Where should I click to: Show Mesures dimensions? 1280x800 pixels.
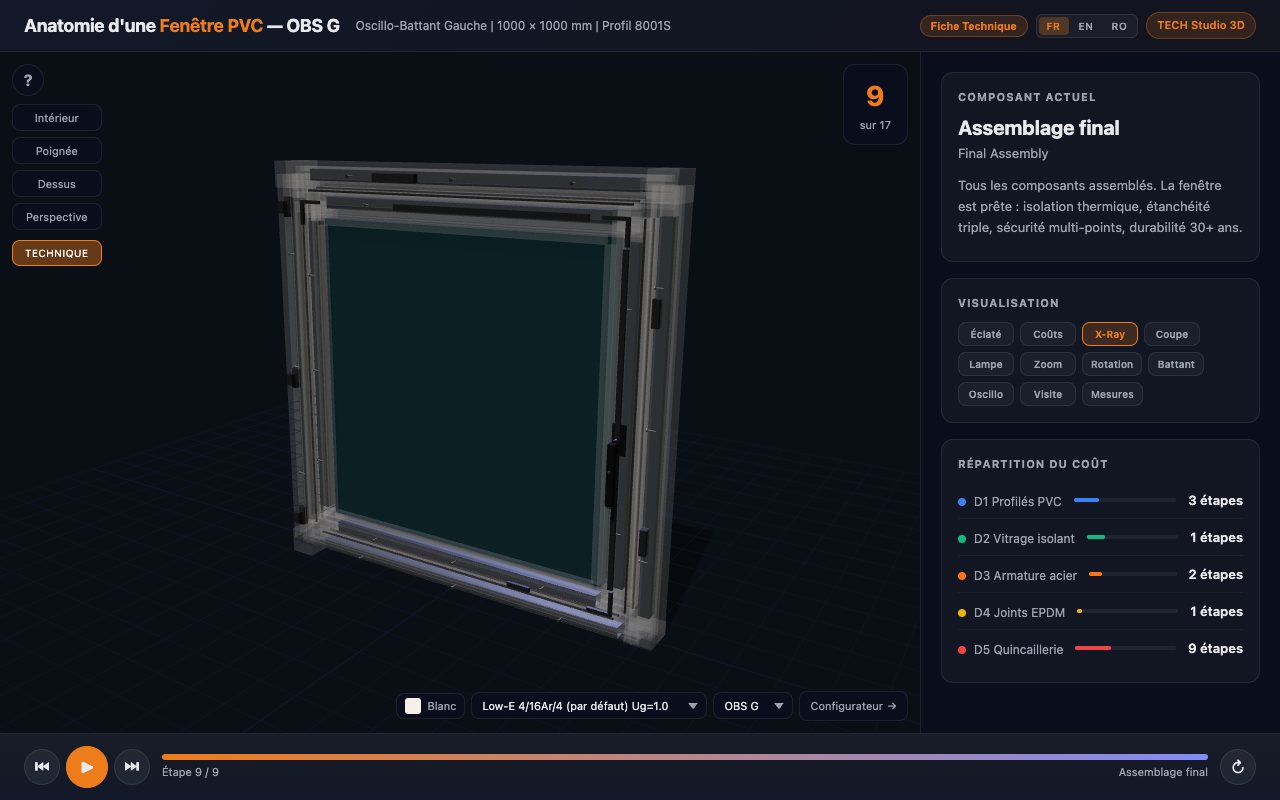(1112, 394)
